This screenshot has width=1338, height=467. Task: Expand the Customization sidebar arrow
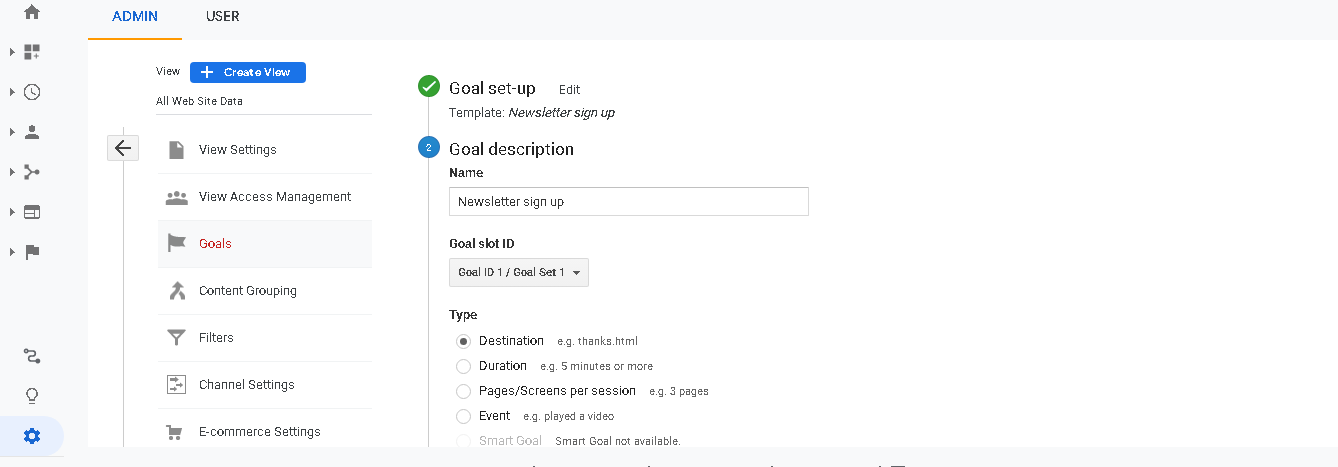12,52
